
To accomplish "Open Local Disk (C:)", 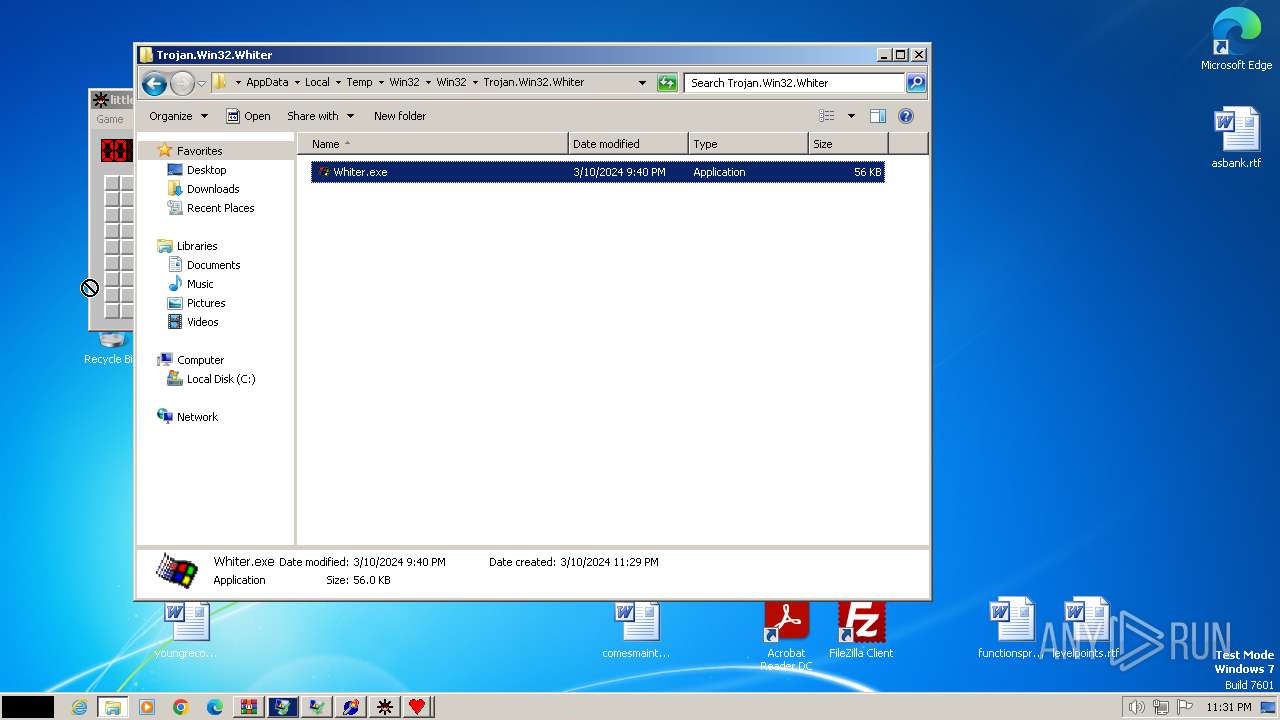I will coord(220,379).
